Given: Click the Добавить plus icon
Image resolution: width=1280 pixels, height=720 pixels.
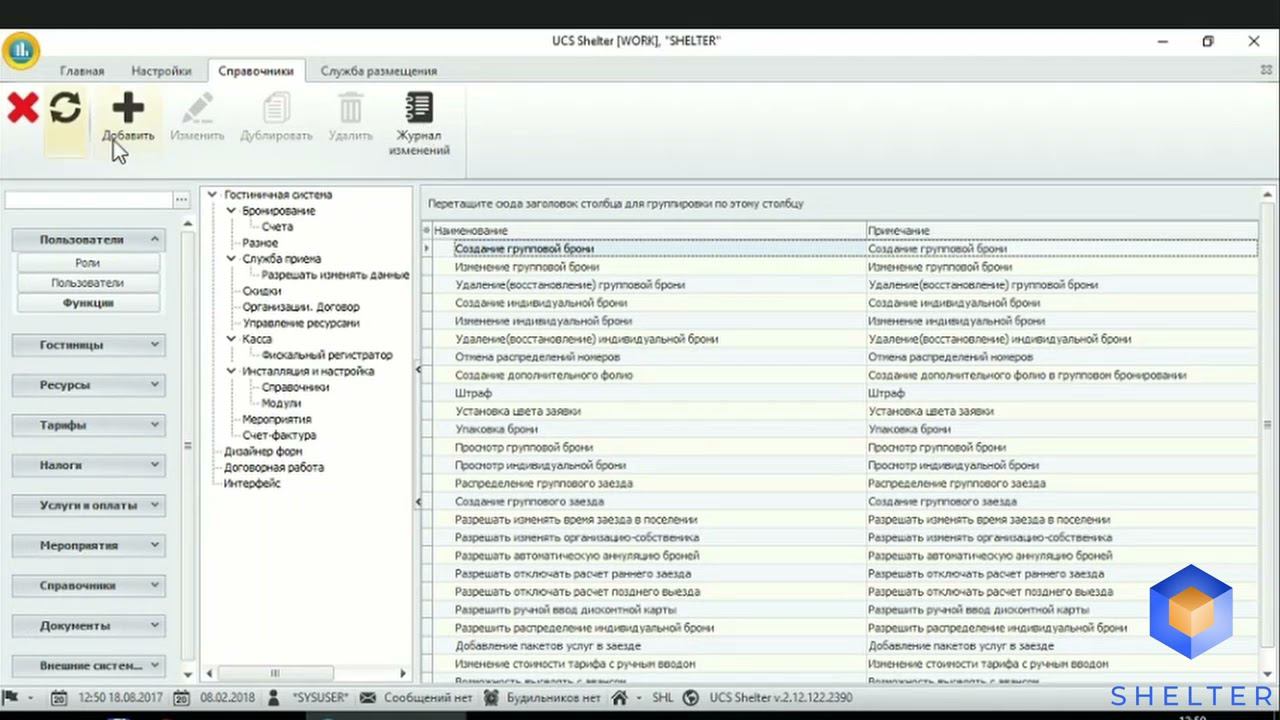Looking at the screenshot, I should [128, 108].
